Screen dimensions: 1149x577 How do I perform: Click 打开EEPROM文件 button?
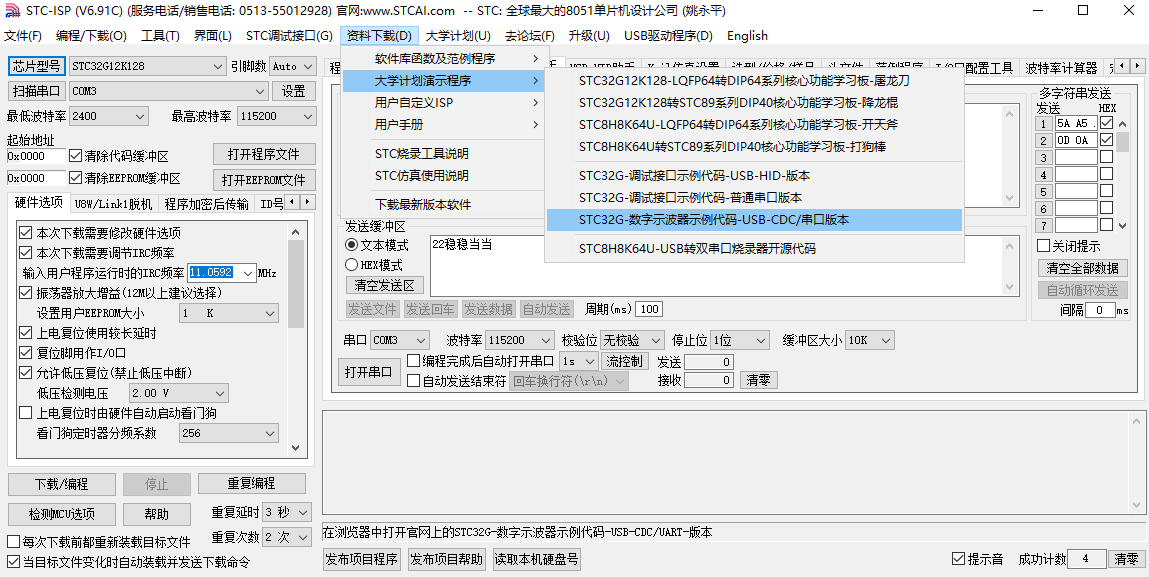[x=264, y=180]
